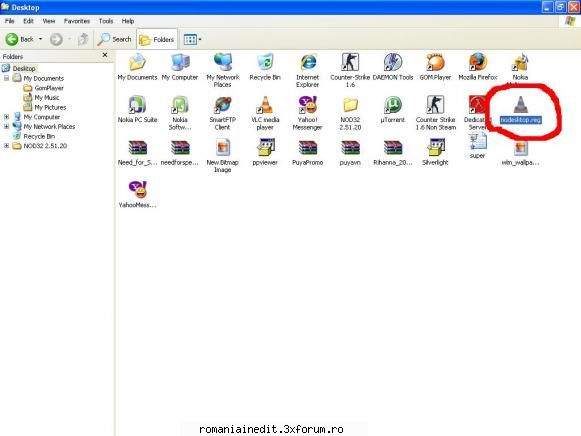
Task: Select the My Computer icon in file area
Action: (x=180, y=67)
